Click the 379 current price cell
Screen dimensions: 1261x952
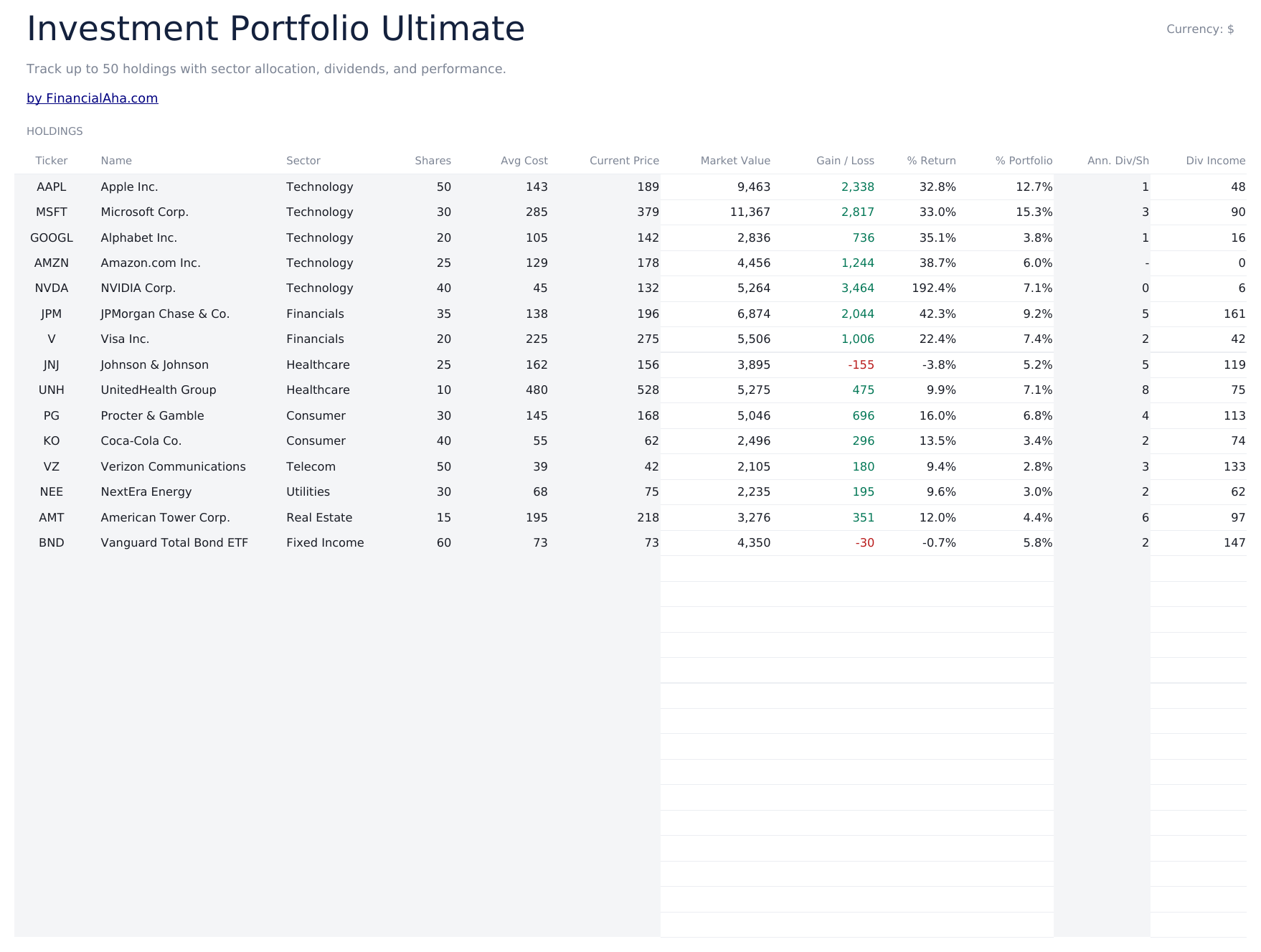pyautogui.click(x=648, y=212)
